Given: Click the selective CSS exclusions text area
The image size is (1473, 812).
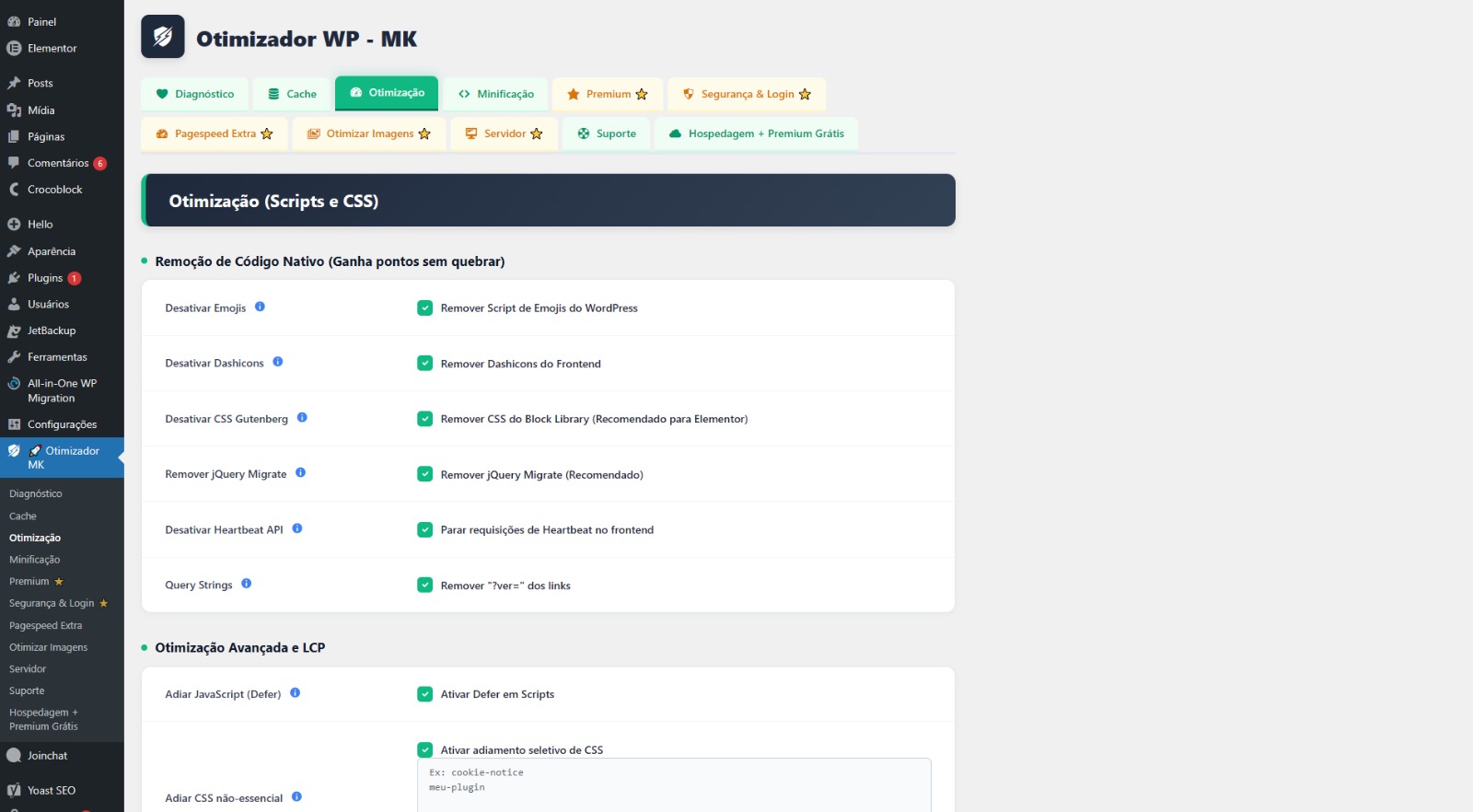Looking at the screenshot, I should (x=674, y=785).
